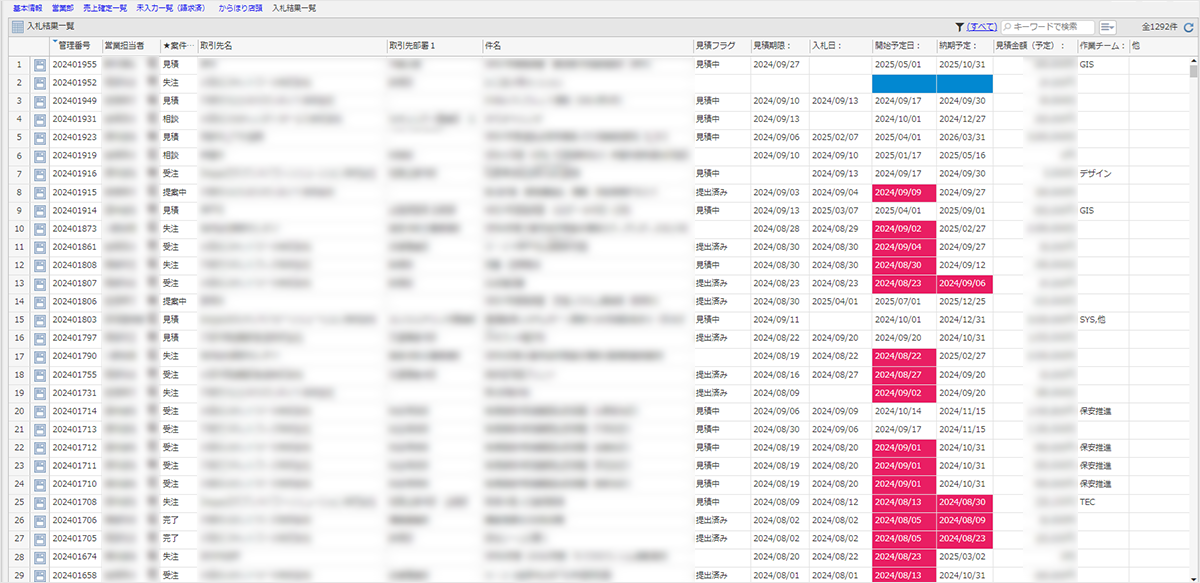The image size is (1200, 583).
Task: Open the 入札結果一覧 link in top navigation
Action: pyautogui.click(x=294, y=8)
